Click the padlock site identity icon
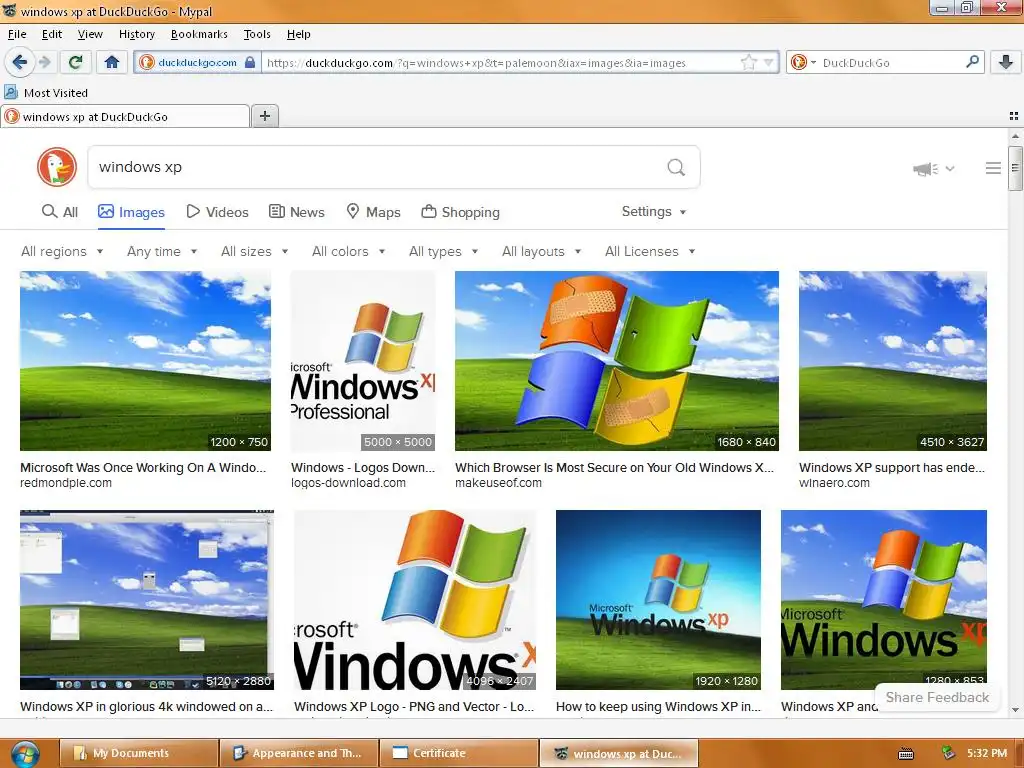 point(249,63)
